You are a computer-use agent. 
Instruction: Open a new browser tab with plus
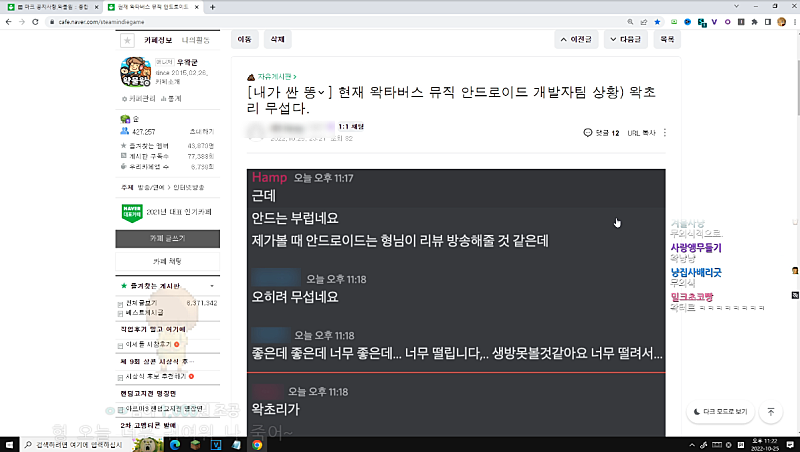[212, 7]
